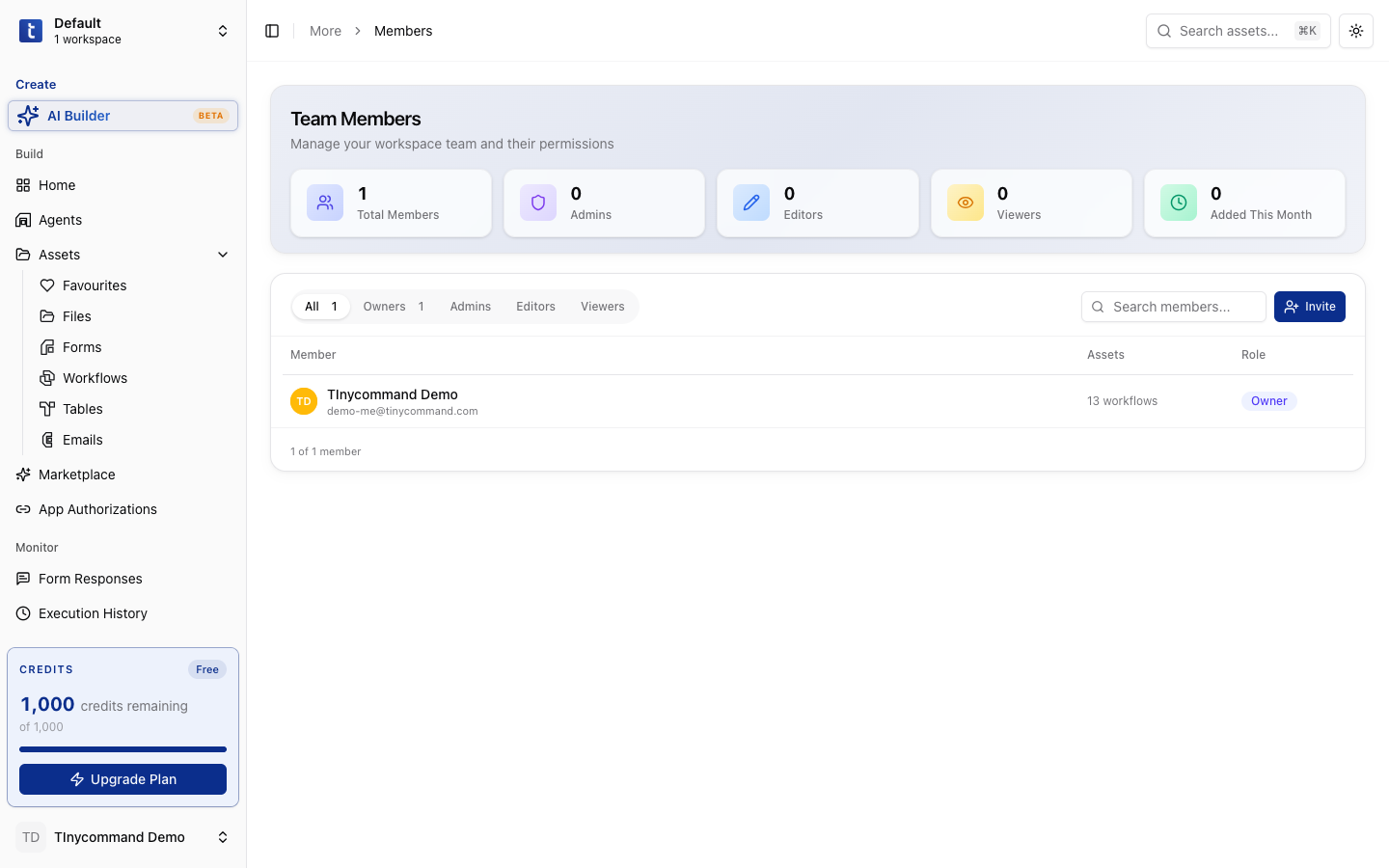The height and width of the screenshot is (868, 1389).
Task: Open Favourites
Action: (135, 285)
